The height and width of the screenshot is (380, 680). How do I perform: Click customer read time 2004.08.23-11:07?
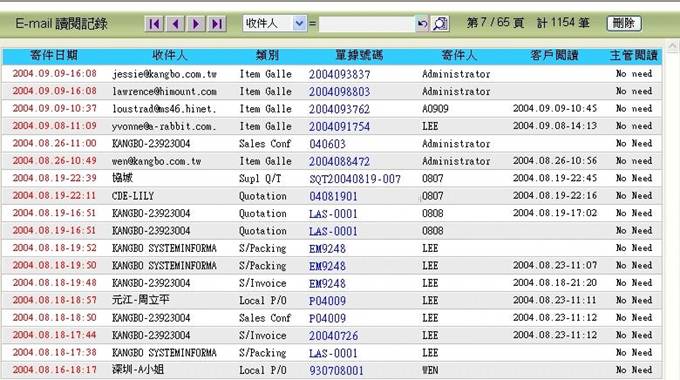[555, 265]
